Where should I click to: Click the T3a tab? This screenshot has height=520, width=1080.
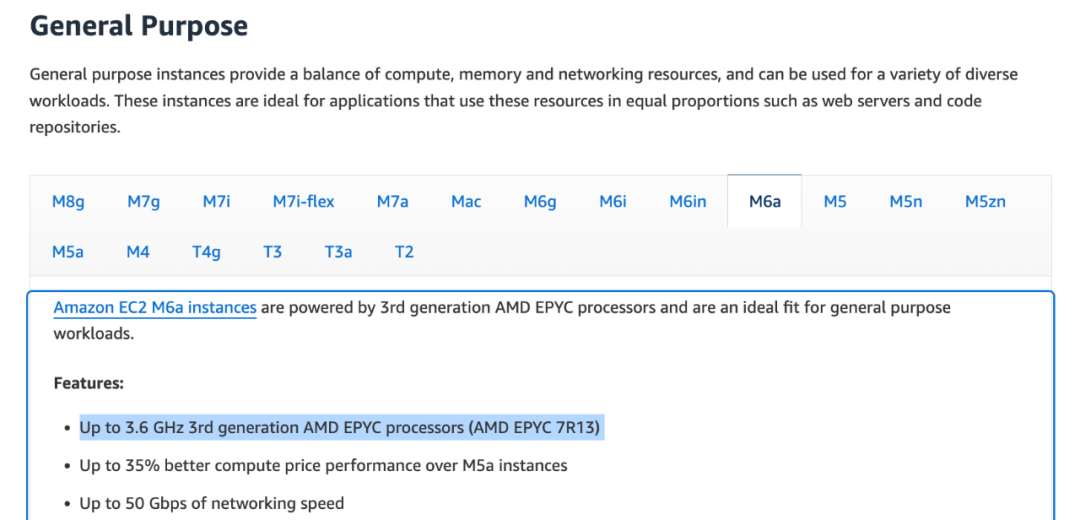coord(338,252)
